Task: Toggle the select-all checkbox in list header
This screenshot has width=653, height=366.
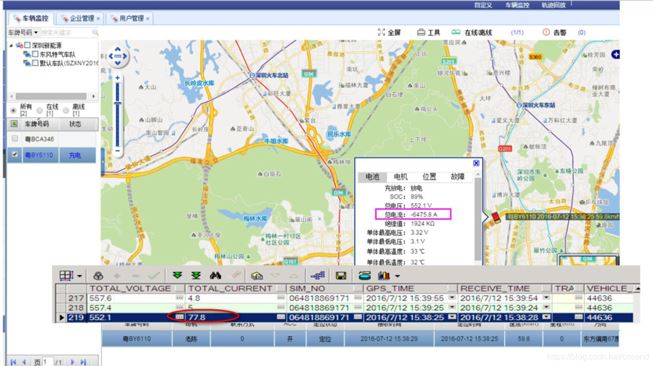Action: tap(14, 124)
